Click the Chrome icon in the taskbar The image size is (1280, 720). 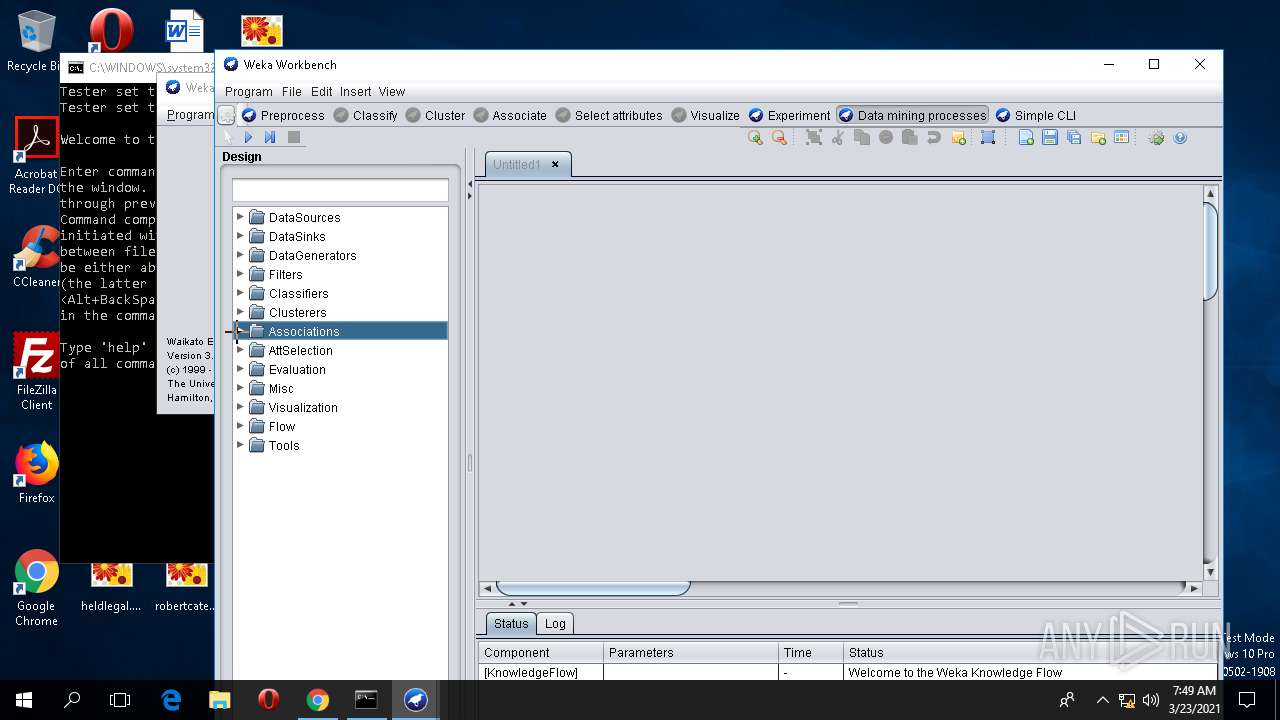click(317, 699)
